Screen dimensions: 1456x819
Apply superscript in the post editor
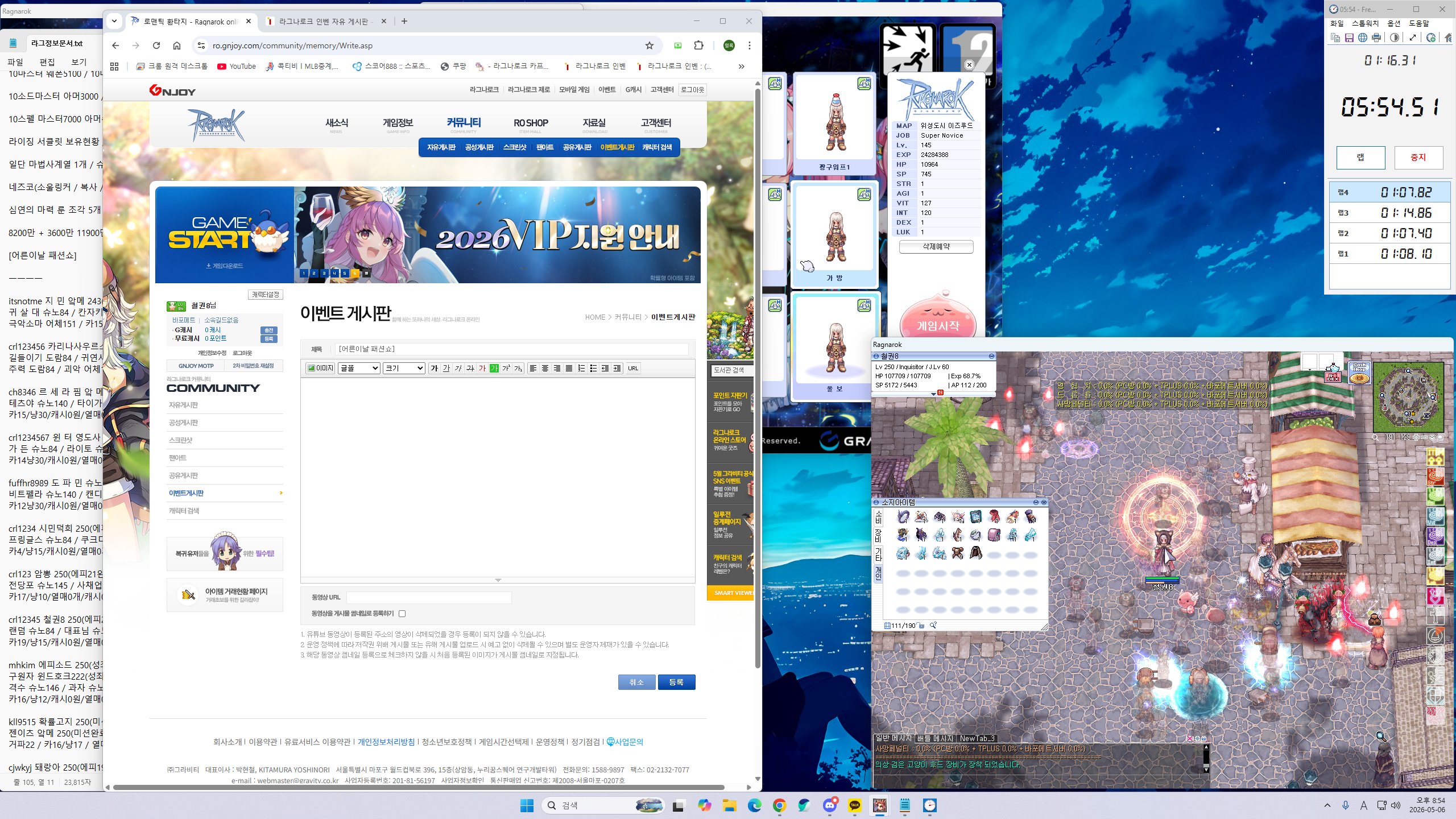click(506, 368)
